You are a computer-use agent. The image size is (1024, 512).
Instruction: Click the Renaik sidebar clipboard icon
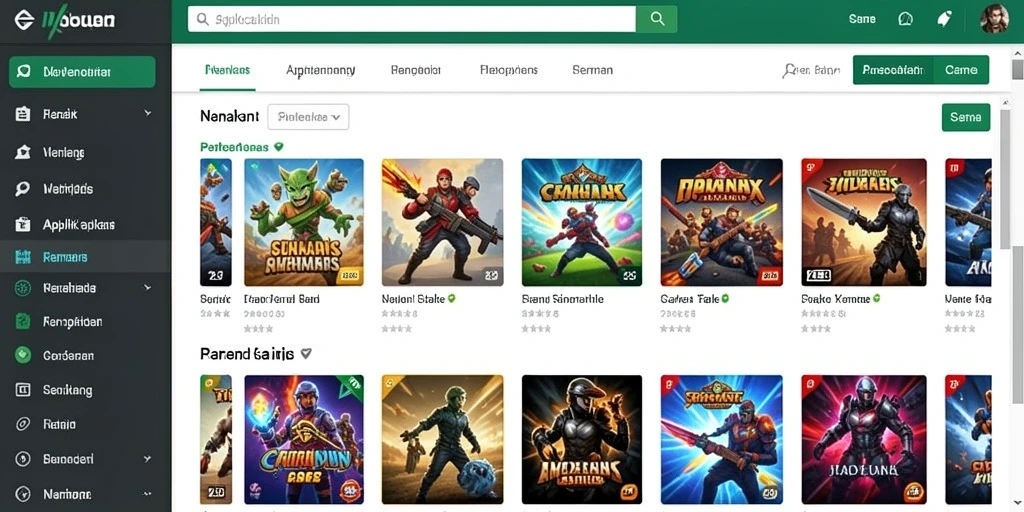(x=23, y=114)
